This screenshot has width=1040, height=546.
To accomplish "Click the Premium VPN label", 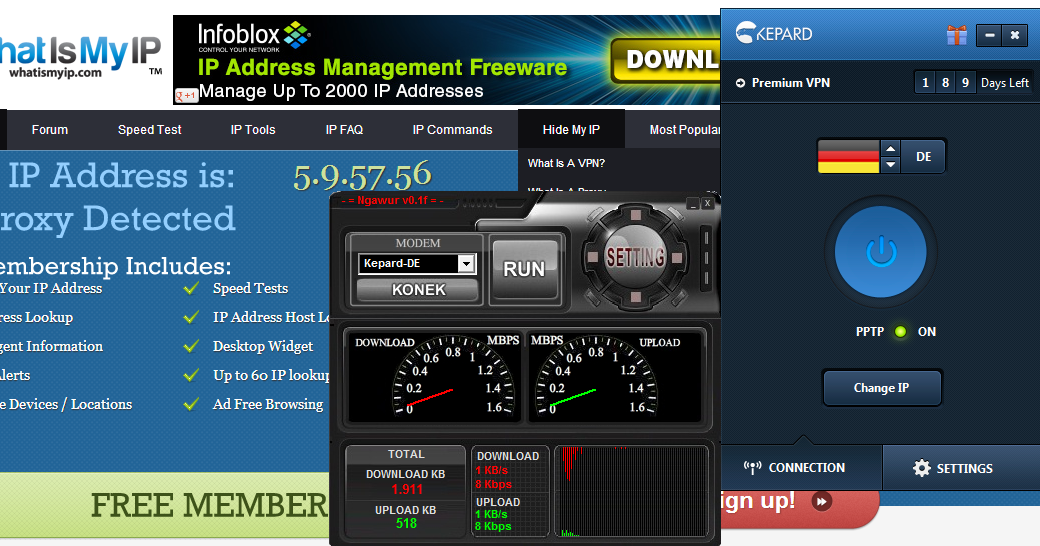I will click(791, 83).
